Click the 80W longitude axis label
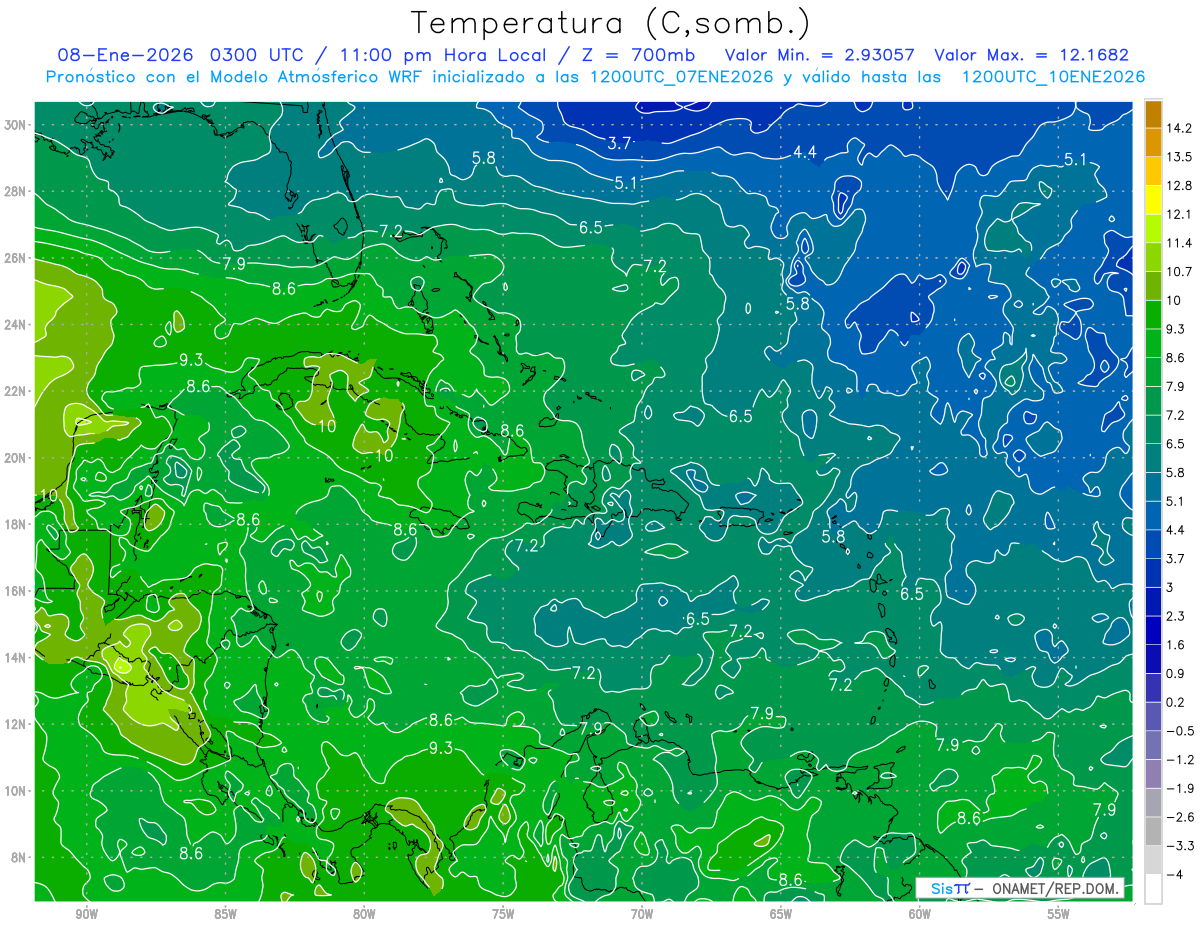Viewport: 1200px width, 927px height. click(364, 915)
